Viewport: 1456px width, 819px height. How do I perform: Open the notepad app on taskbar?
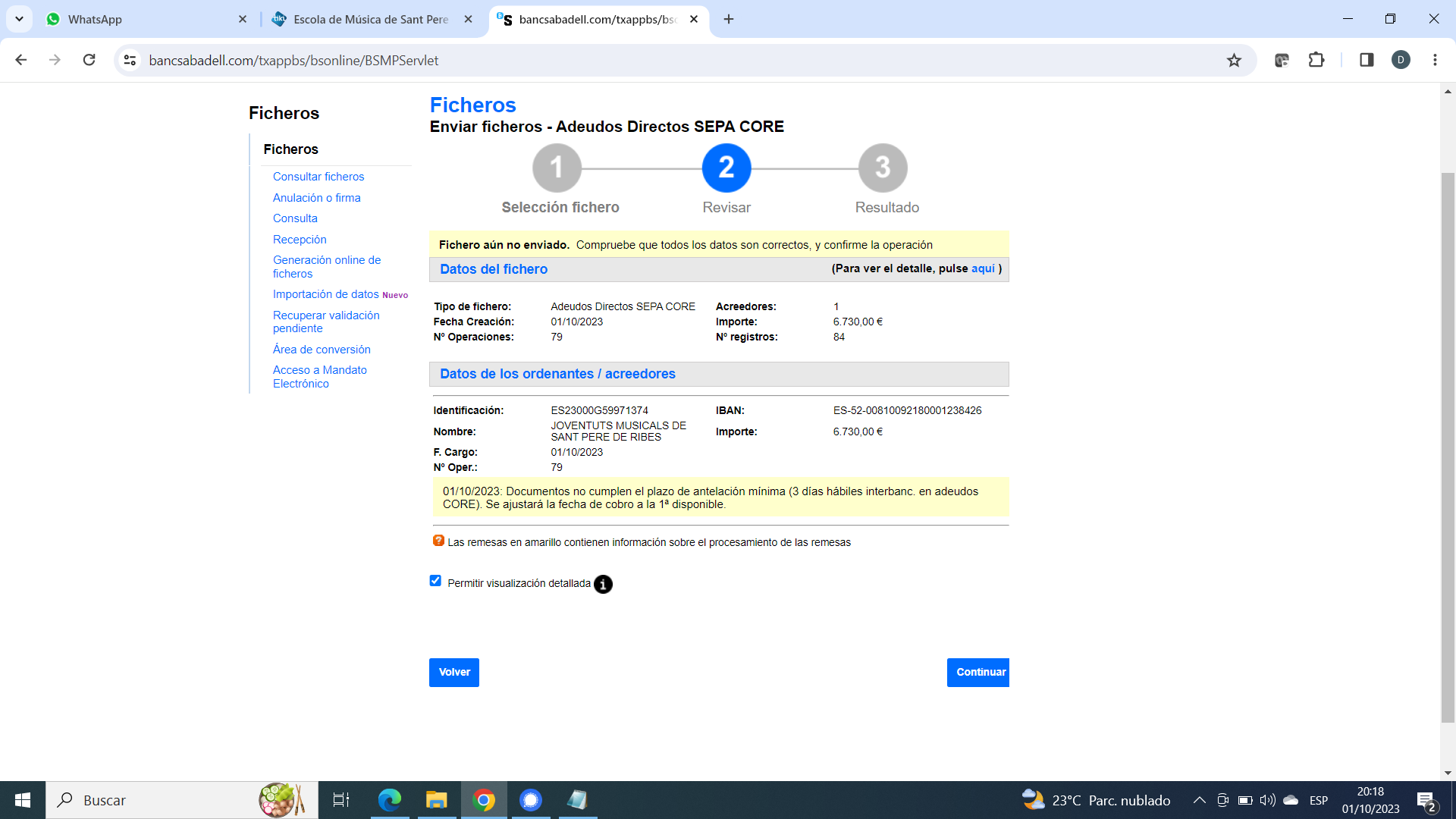coord(578,800)
